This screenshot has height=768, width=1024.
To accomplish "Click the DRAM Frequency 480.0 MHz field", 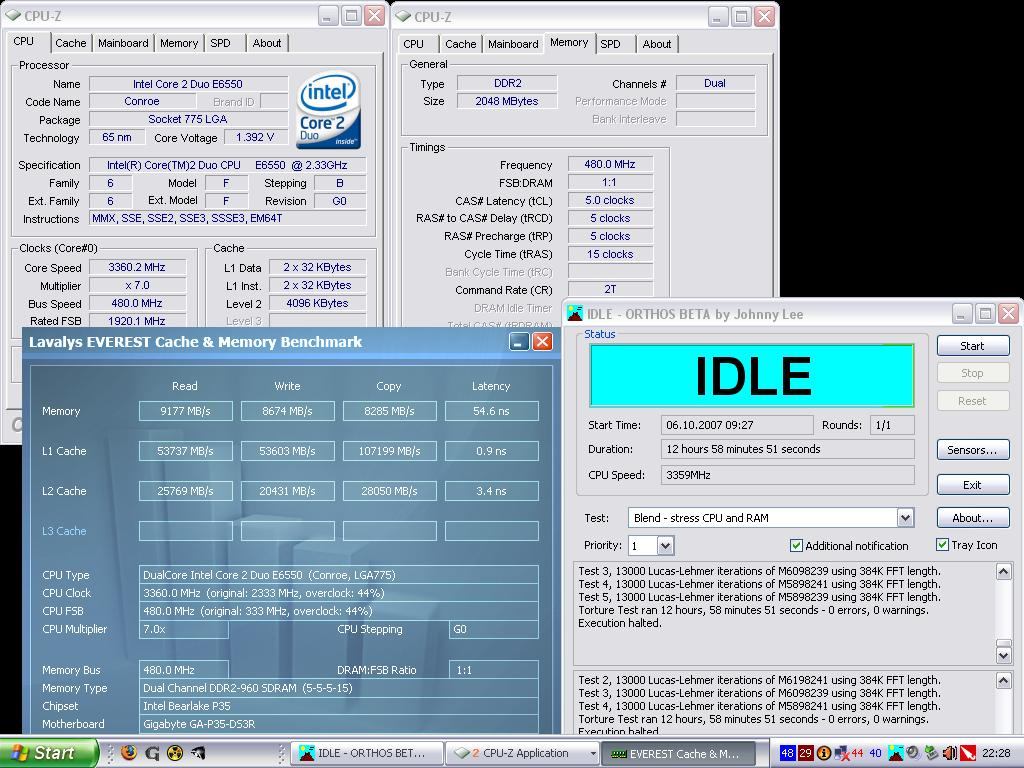I will pyautogui.click(x=610, y=165).
